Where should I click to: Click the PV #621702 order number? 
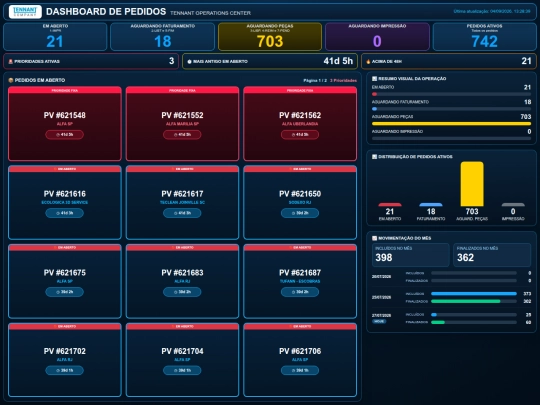pos(64,351)
